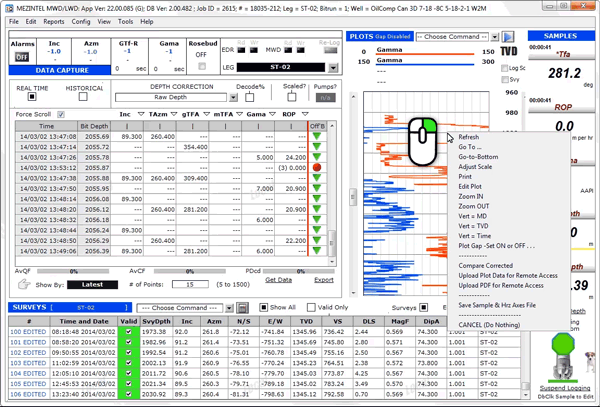Click the EDR Rd indicator light
This screenshot has height=407, width=600.
point(241,50)
